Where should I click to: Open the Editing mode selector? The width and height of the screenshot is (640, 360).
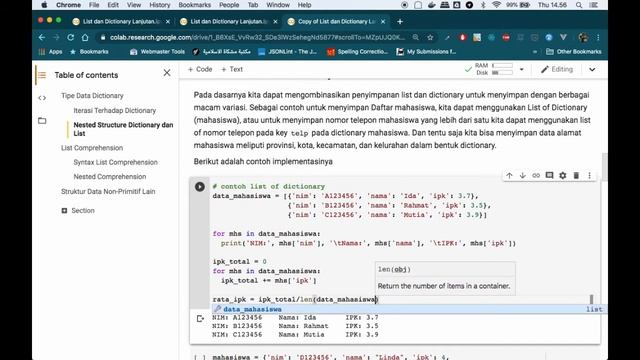[557, 69]
